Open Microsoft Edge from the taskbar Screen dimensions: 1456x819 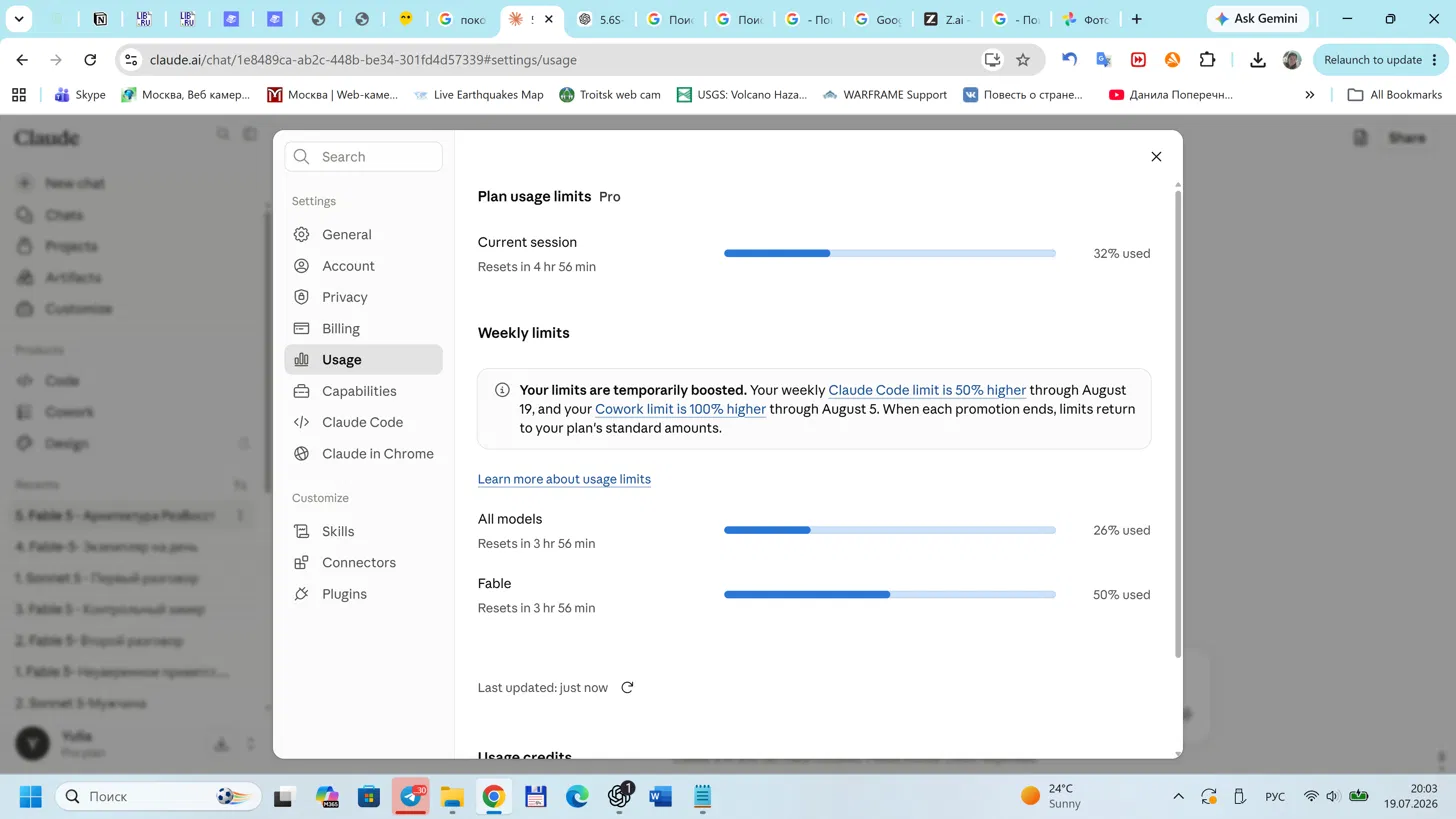pyautogui.click(x=577, y=797)
